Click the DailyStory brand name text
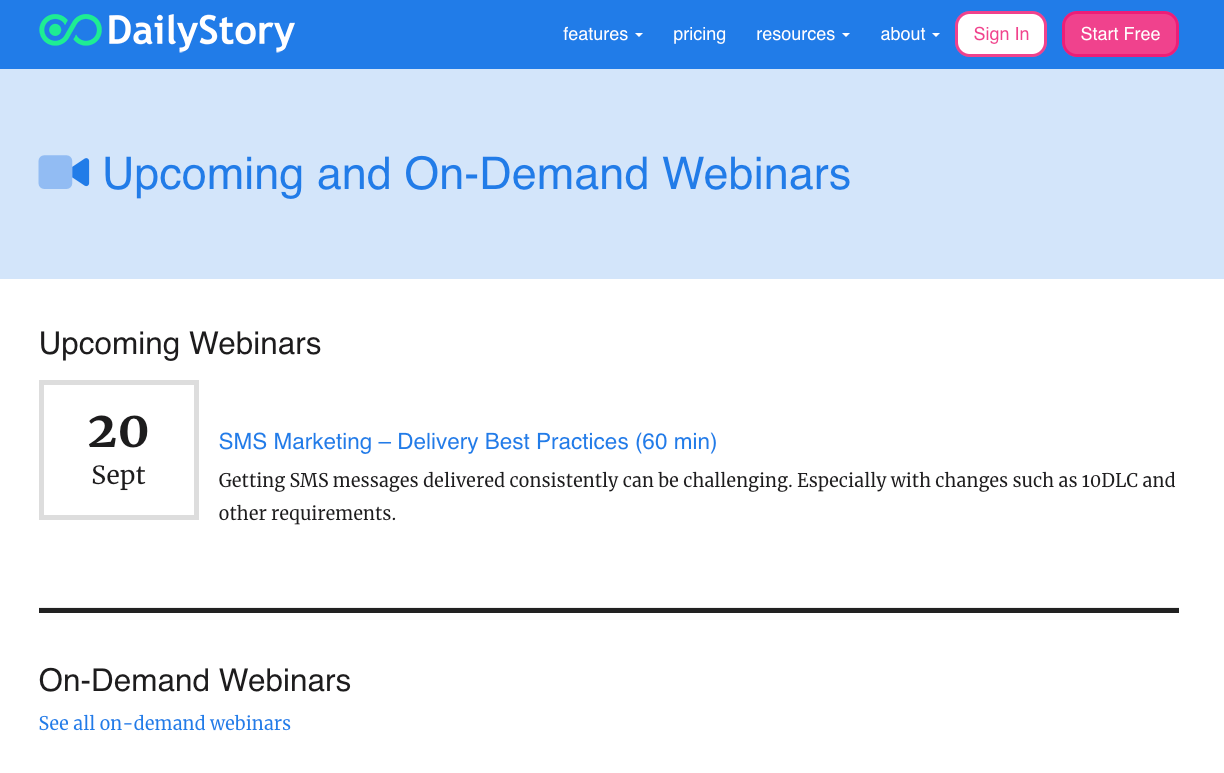This screenshot has height=773, width=1224. [x=201, y=33]
